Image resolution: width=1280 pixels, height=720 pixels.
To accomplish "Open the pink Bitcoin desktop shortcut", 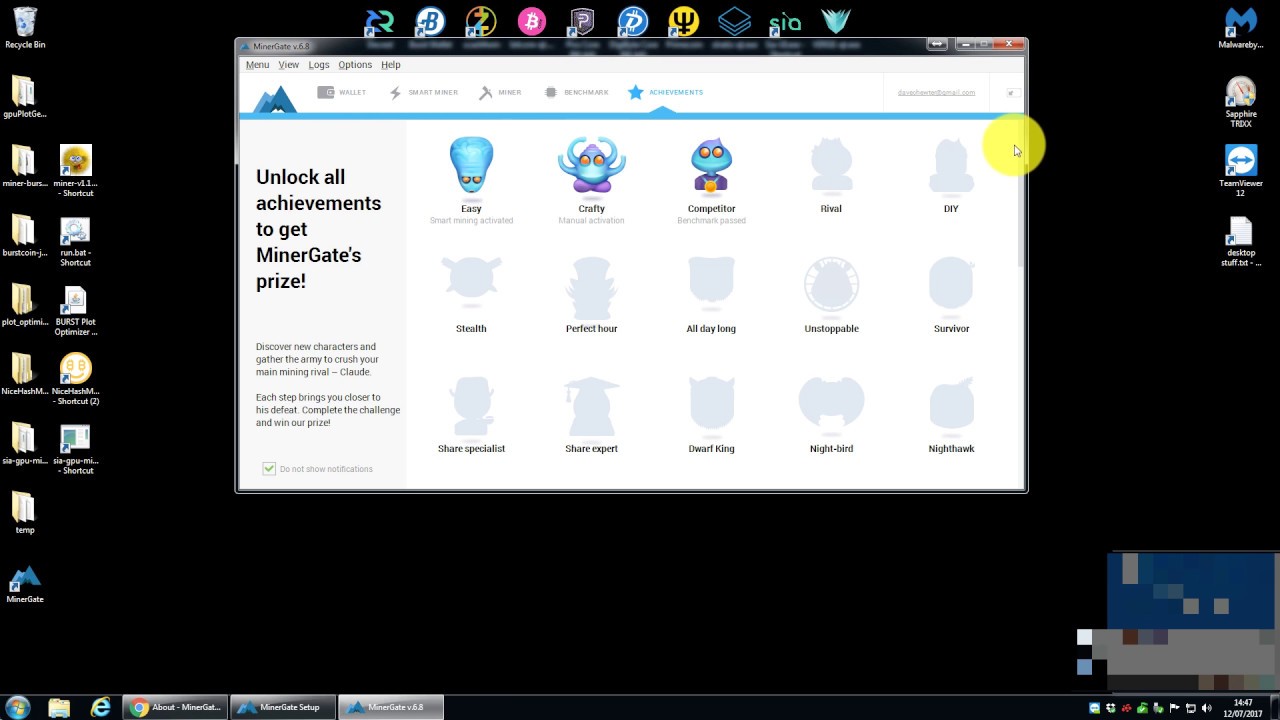I will coord(531,22).
